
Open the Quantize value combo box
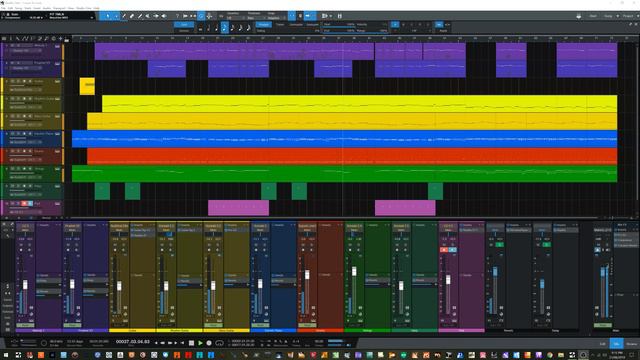pos(236,18)
